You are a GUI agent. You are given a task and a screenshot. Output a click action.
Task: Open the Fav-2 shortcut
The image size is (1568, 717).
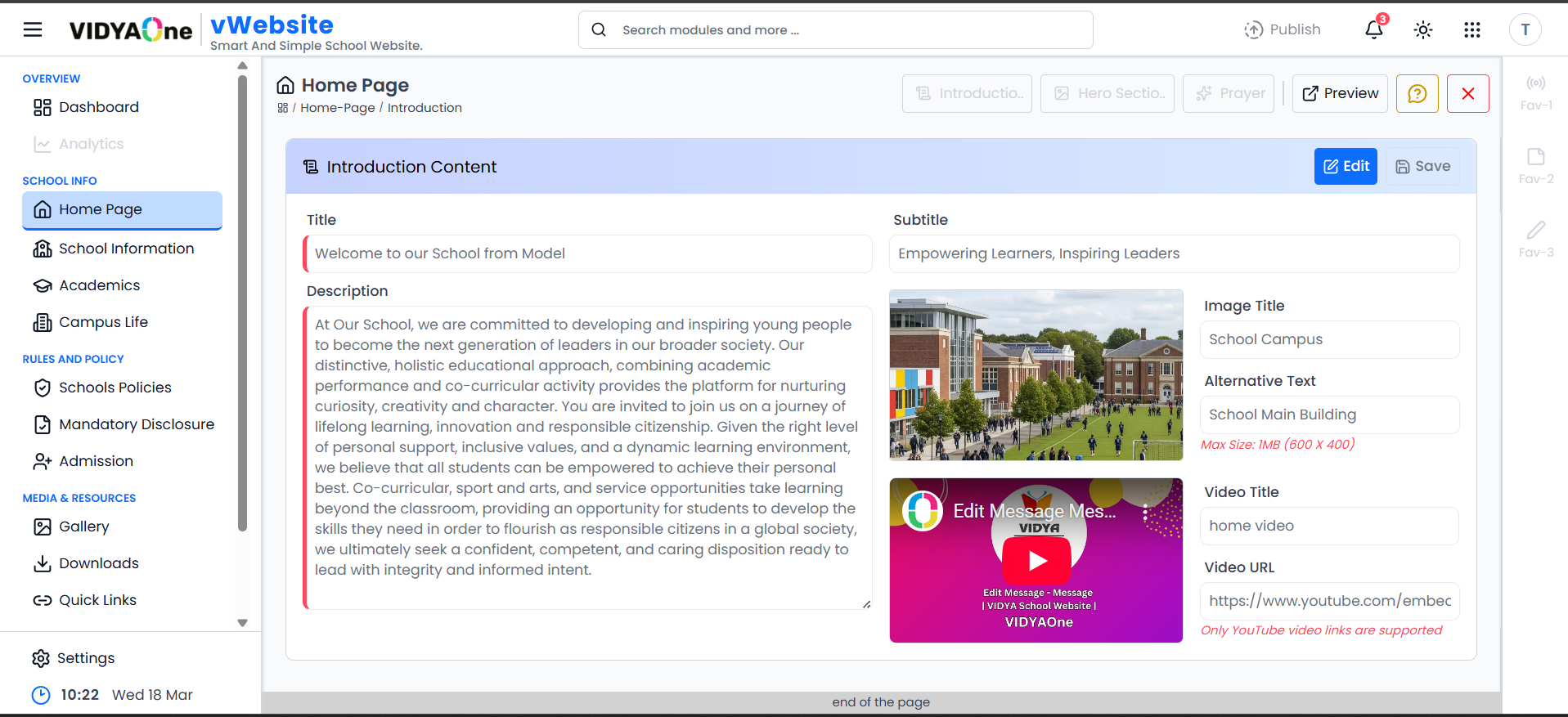(1536, 166)
